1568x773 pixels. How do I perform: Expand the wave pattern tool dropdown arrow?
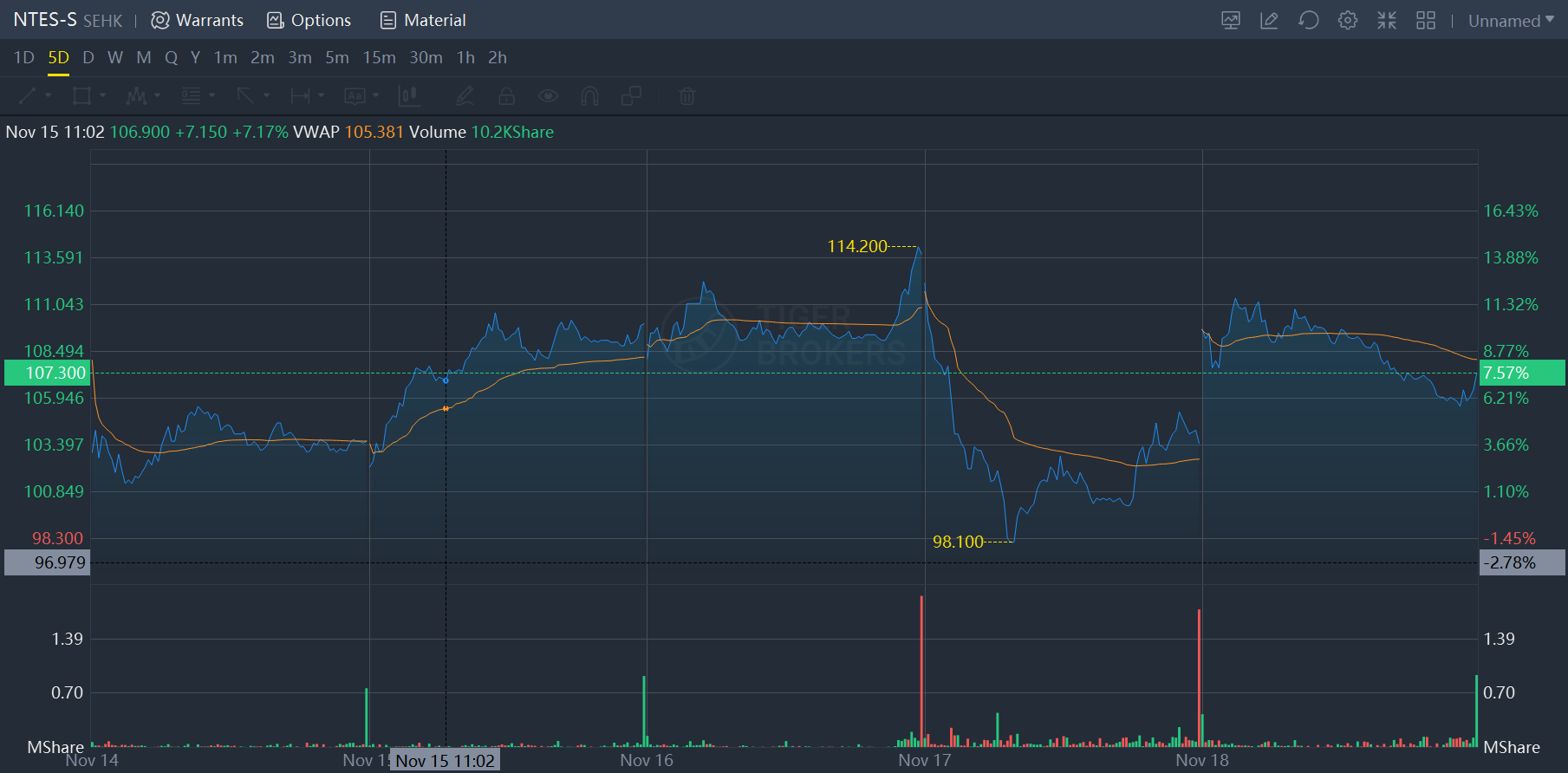click(x=157, y=95)
